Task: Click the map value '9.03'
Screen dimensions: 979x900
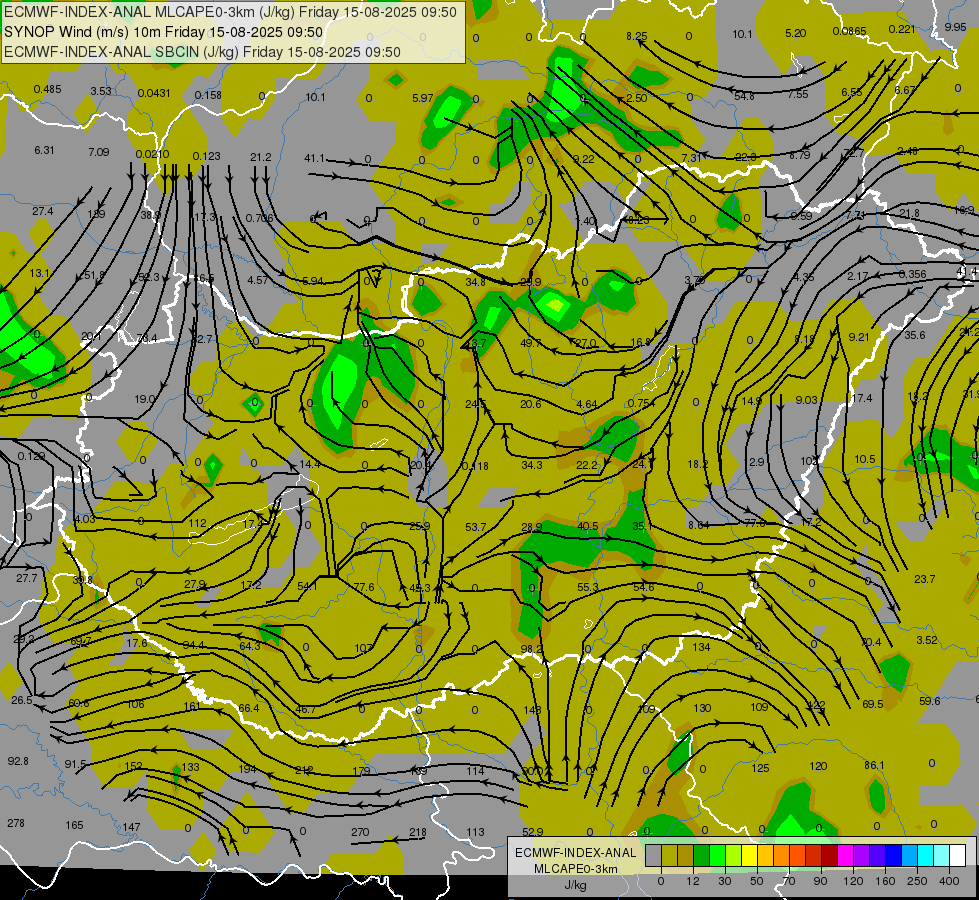Action: click(x=807, y=400)
